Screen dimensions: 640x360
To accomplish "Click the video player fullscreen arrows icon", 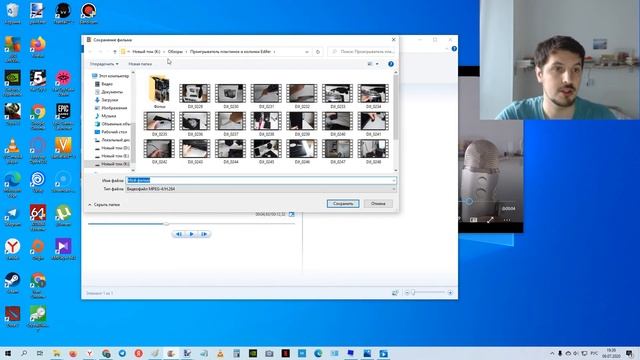I will [x=490, y=220].
